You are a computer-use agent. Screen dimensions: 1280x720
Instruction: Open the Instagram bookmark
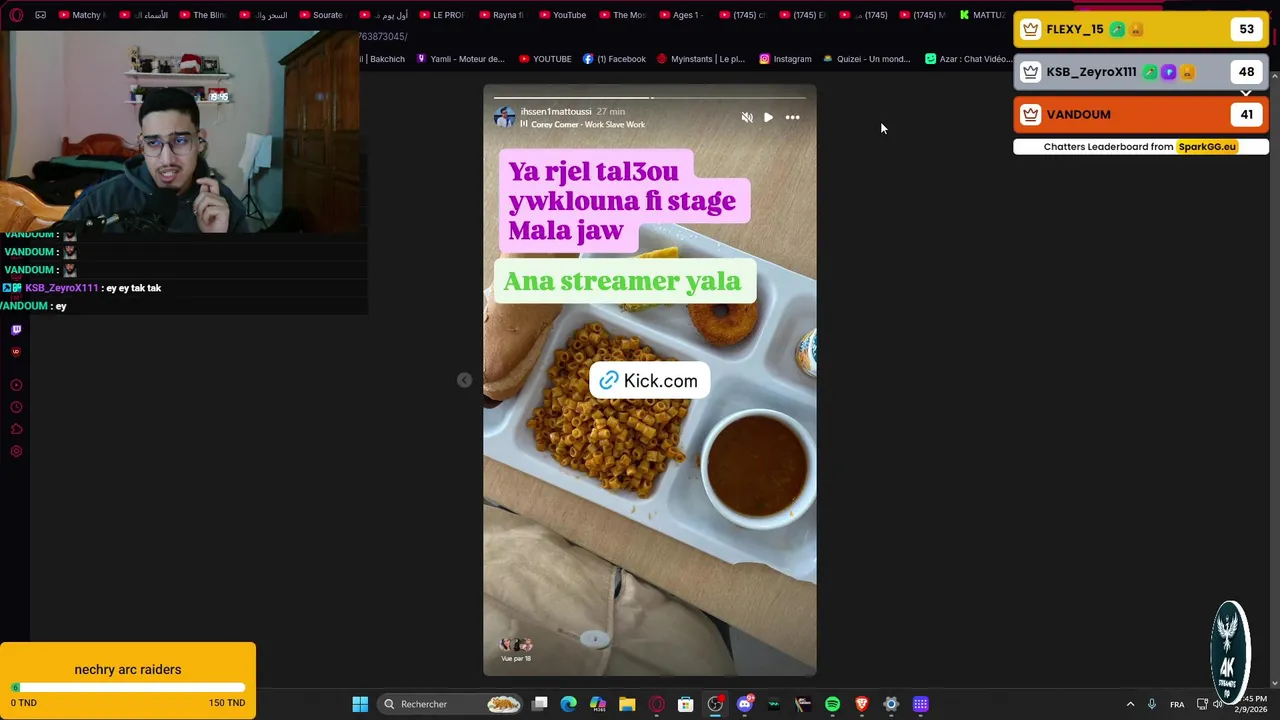click(785, 59)
